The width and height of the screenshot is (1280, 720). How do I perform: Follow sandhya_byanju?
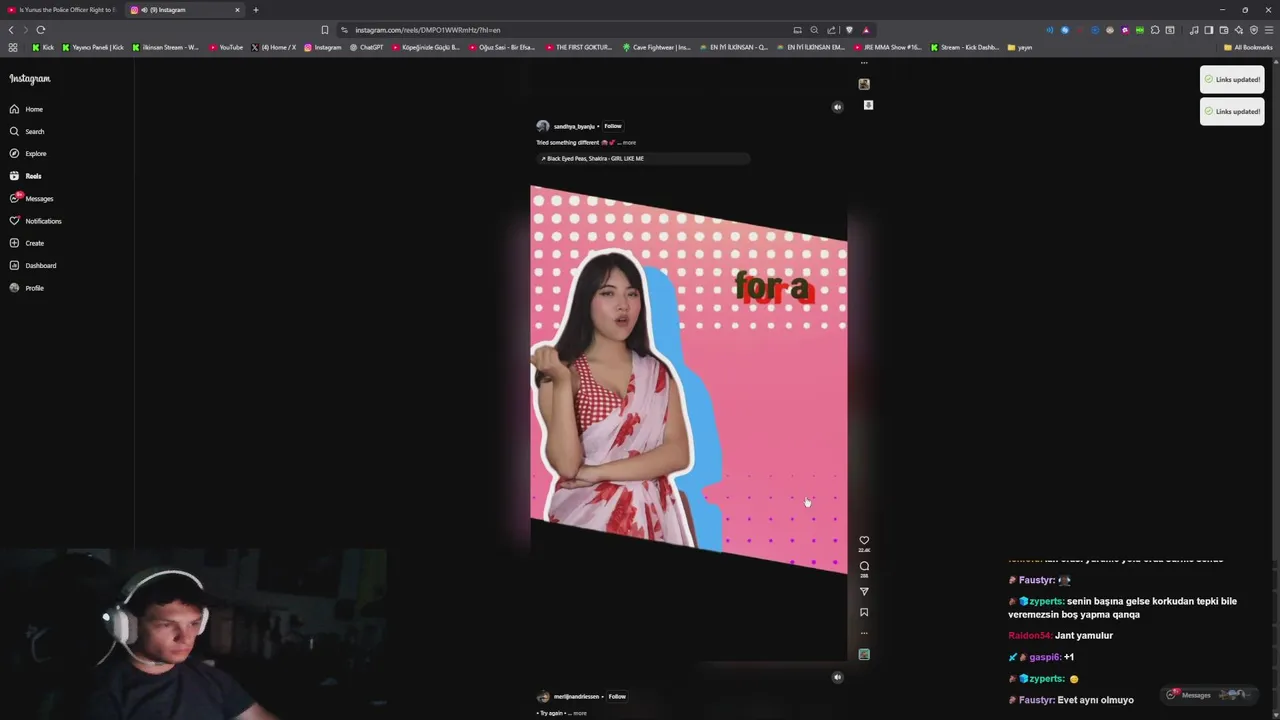[613, 126]
